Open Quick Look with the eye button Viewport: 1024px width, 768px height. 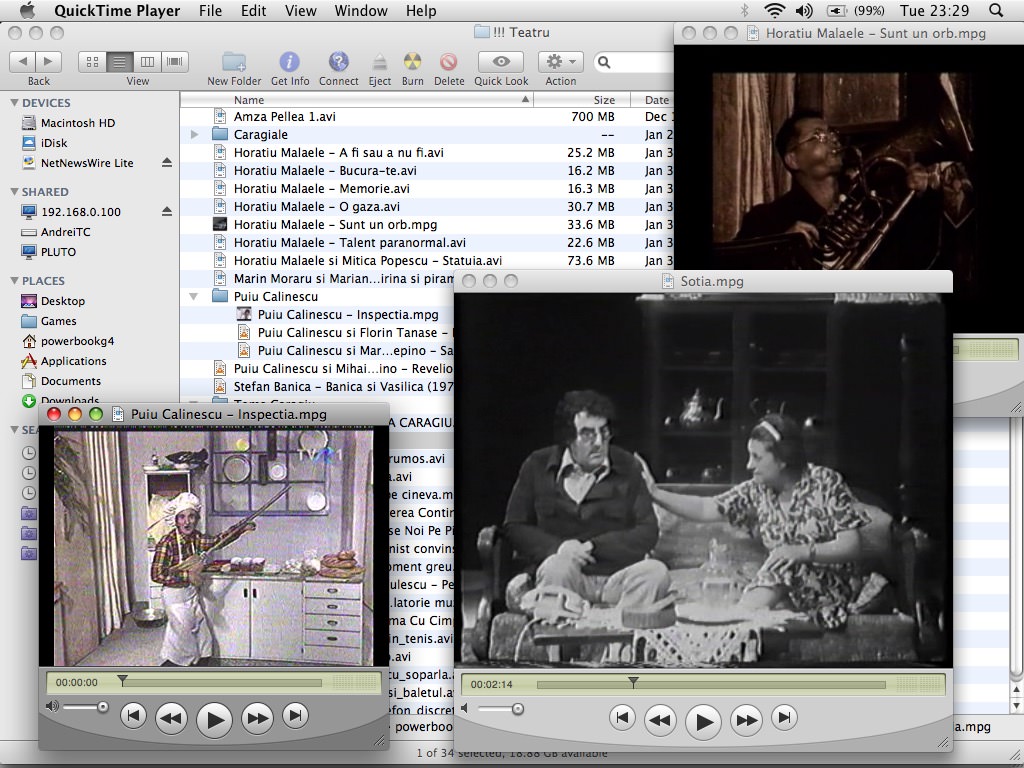pyautogui.click(x=501, y=61)
